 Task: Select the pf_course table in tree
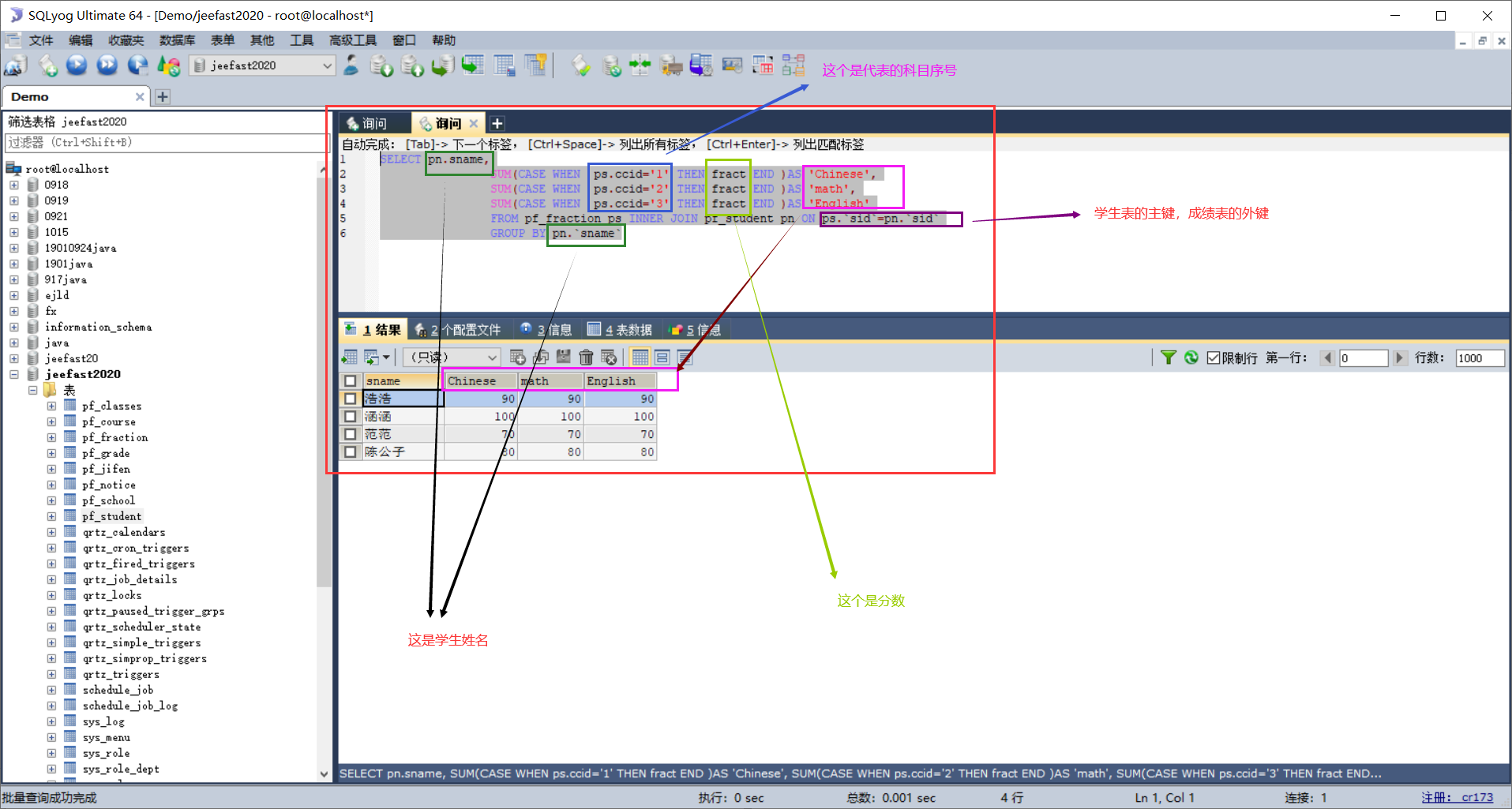tap(108, 421)
